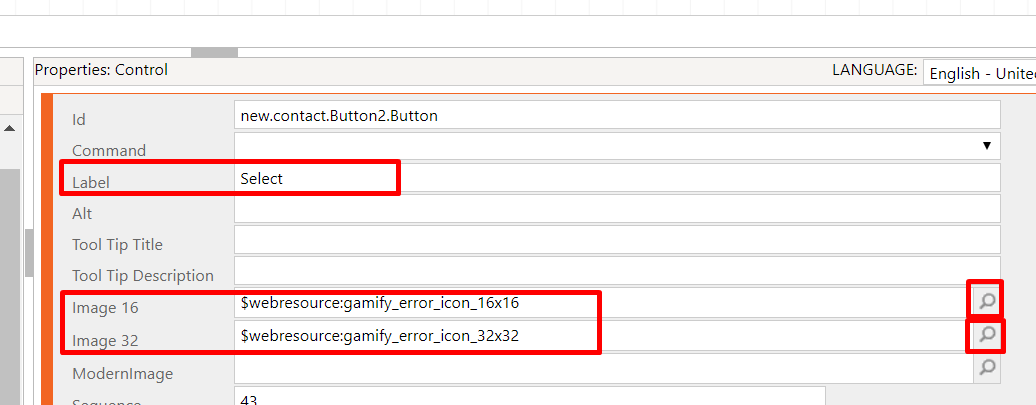Click the Sequence field showing 43
The image size is (1036, 405).
529,398
